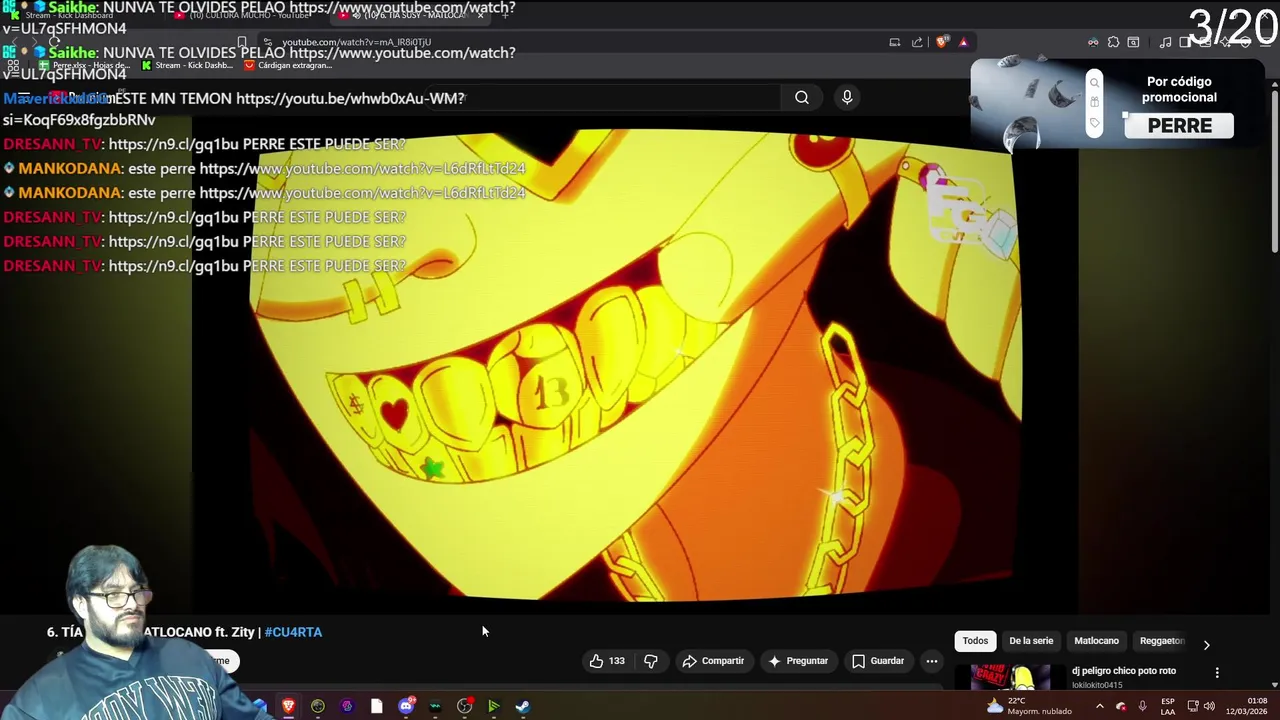1280x720 pixels.
Task: Open Stream - Kick Dashb bookmark
Action: tap(186, 65)
